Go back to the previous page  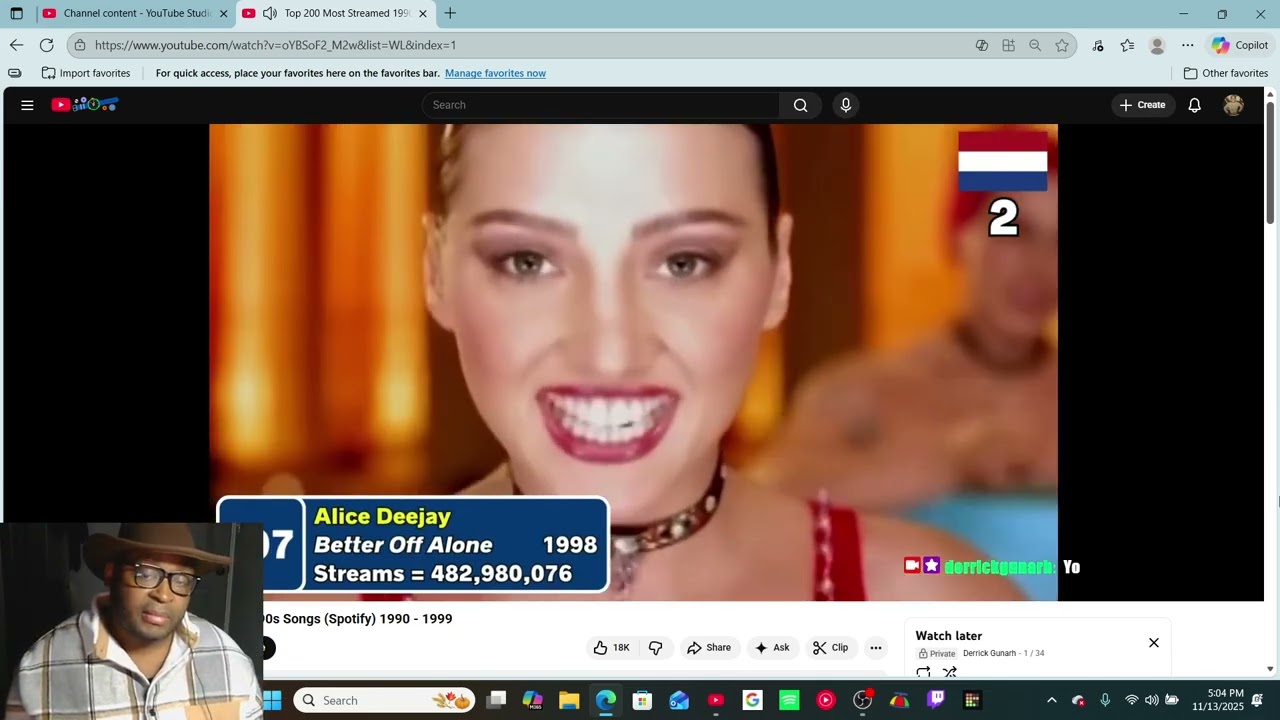point(16,45)
